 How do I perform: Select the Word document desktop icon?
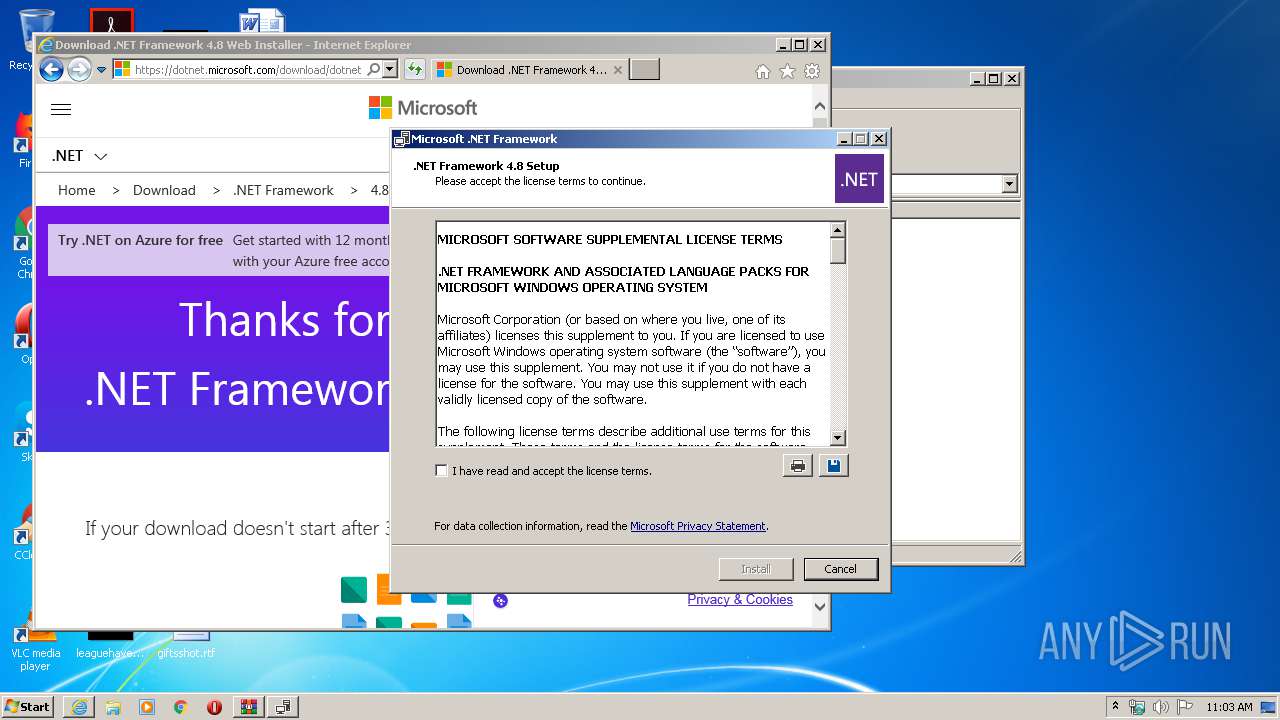(262, 21)
